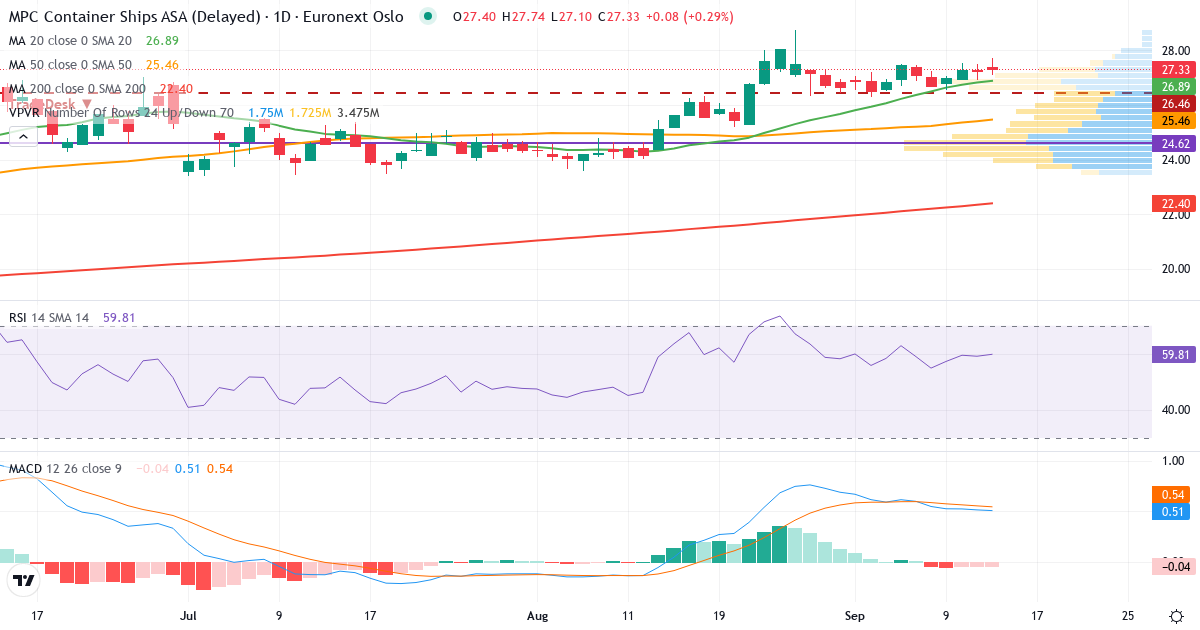This screenshot has width=1200, height=630.
Task: Open the MPC Container Ships ASA symbol title
Action: tap(207, 17)
